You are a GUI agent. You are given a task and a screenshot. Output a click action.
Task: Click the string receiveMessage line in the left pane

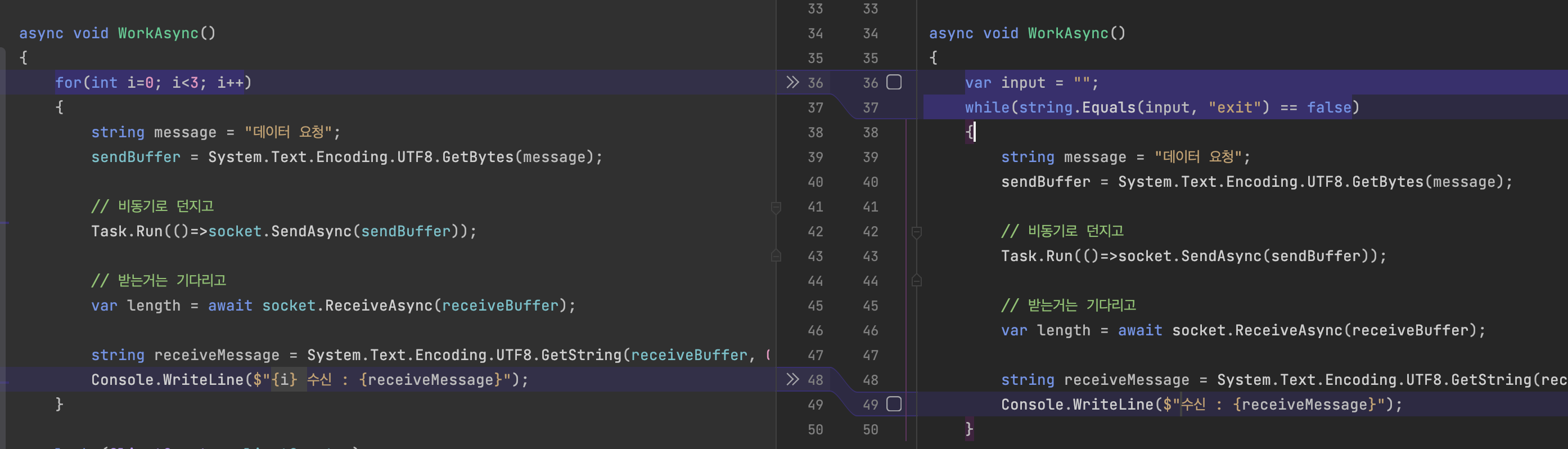pyautogui.click(x=430, y=354)
